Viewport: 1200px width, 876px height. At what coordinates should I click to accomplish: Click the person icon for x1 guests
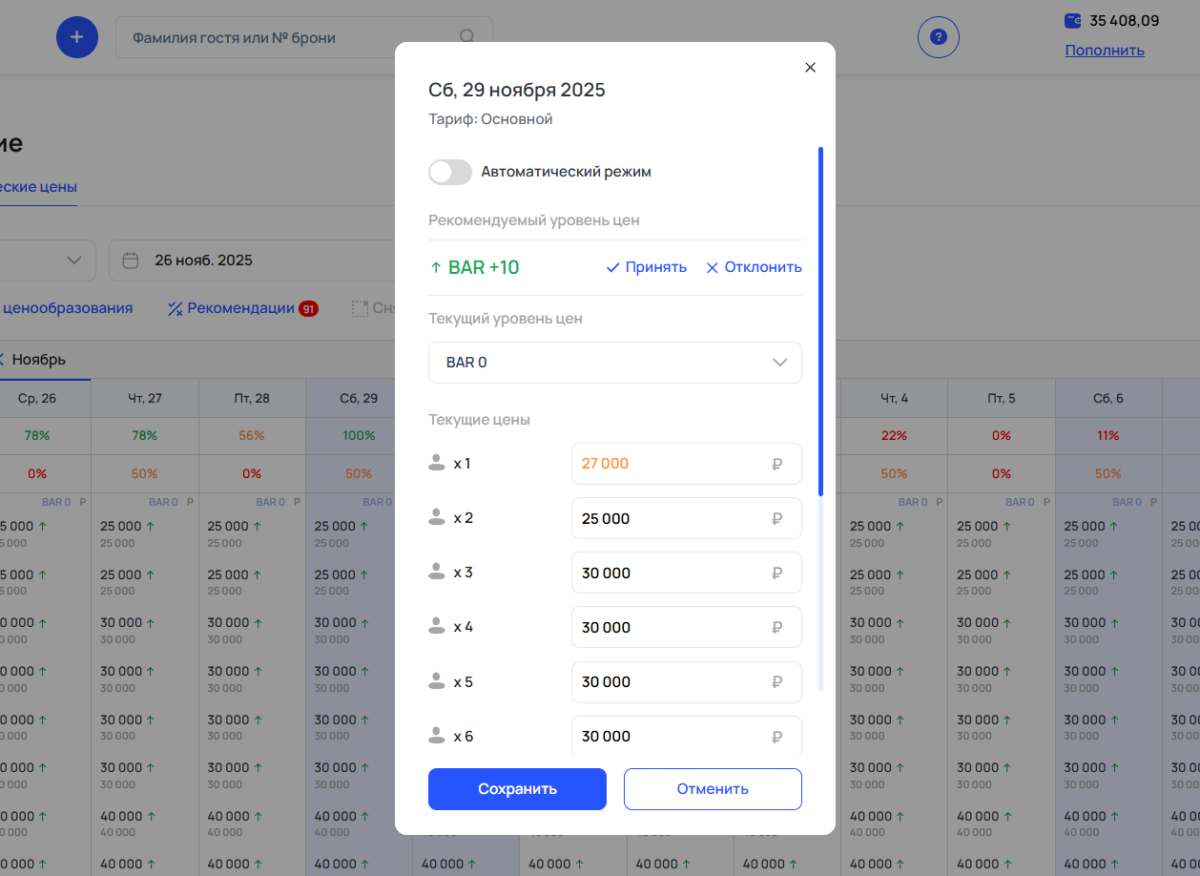click(436, 464)
